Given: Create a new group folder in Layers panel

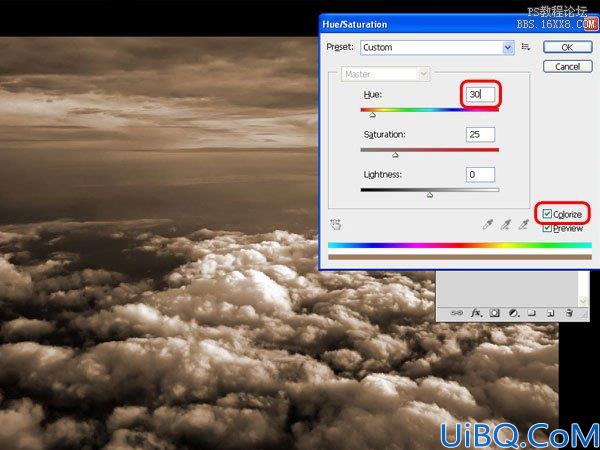Looking at the screenshot, I should coord(532,313).
